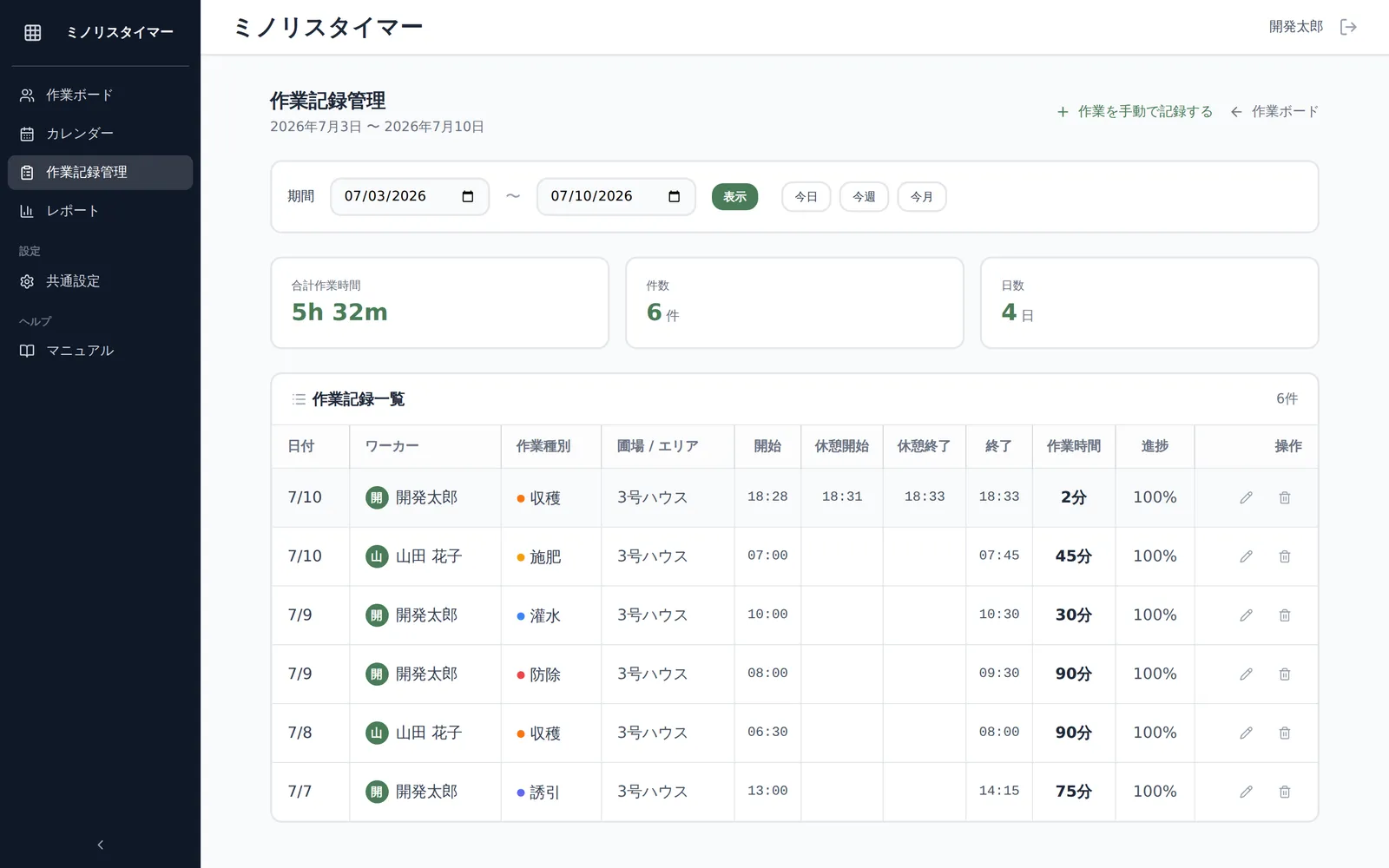This screenshot has height=868, width=1389.
Task: Click the 誘引 work type label
Action: pyautogui.click(x=545, y=792)
